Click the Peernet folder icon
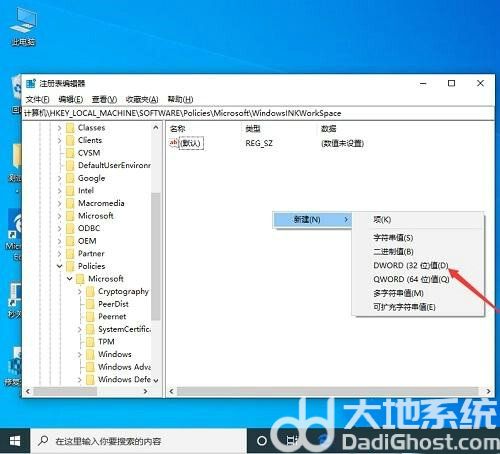Screen dimensions: 500x454 [x=90, y=317]
